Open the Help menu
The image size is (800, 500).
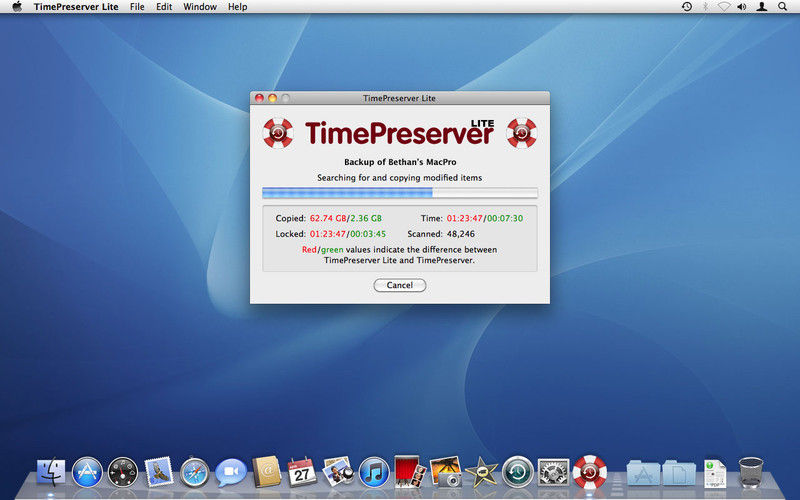point(237,7)
